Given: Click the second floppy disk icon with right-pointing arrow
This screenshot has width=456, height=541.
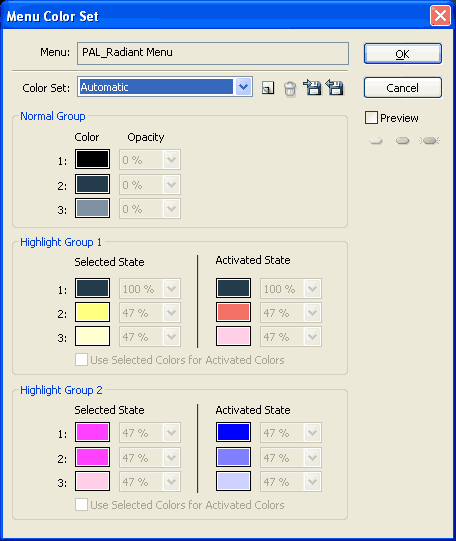Looking at the screenshot, I should coord(335,87).
